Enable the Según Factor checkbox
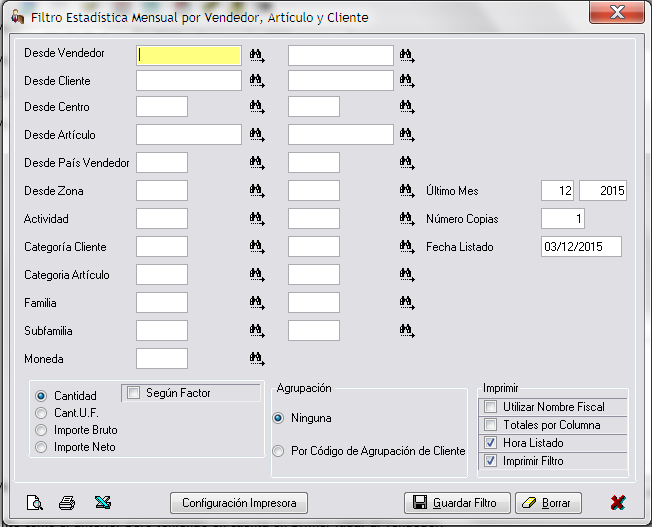This screenshot has height=527, width=652. [x=133, y=393]
